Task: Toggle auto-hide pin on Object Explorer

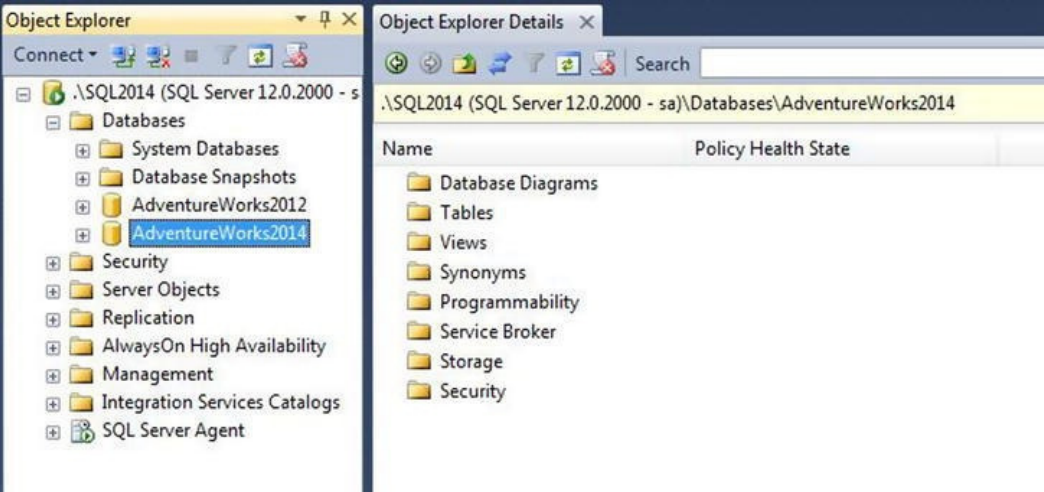Action: [324, 20]
